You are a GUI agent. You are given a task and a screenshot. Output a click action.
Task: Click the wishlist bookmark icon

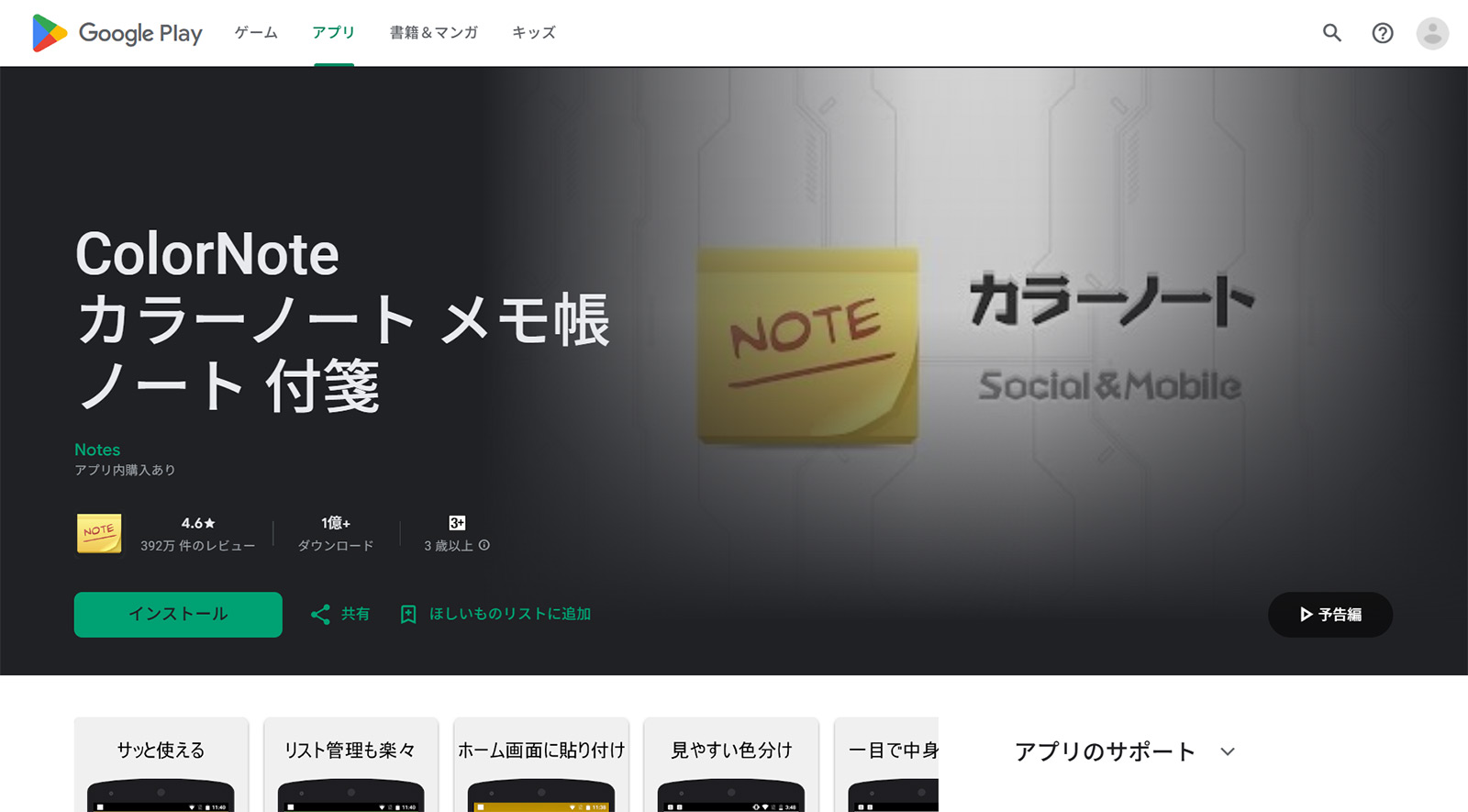pos(408,614)
